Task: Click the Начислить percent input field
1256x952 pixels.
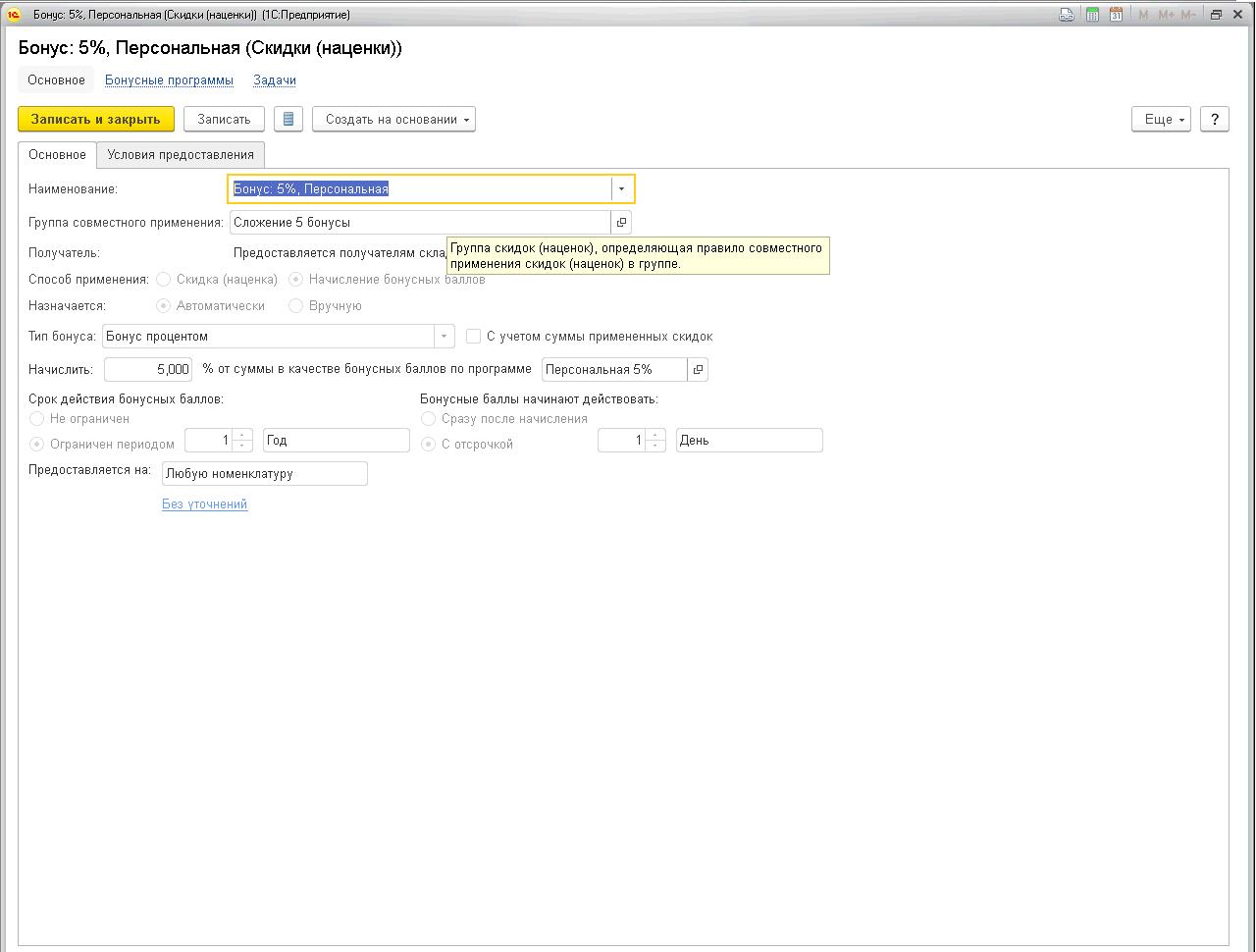Action: (x=148, y=369)
